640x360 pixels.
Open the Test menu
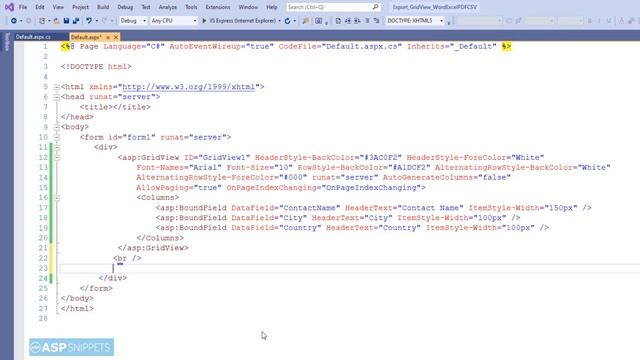(146, 7)
